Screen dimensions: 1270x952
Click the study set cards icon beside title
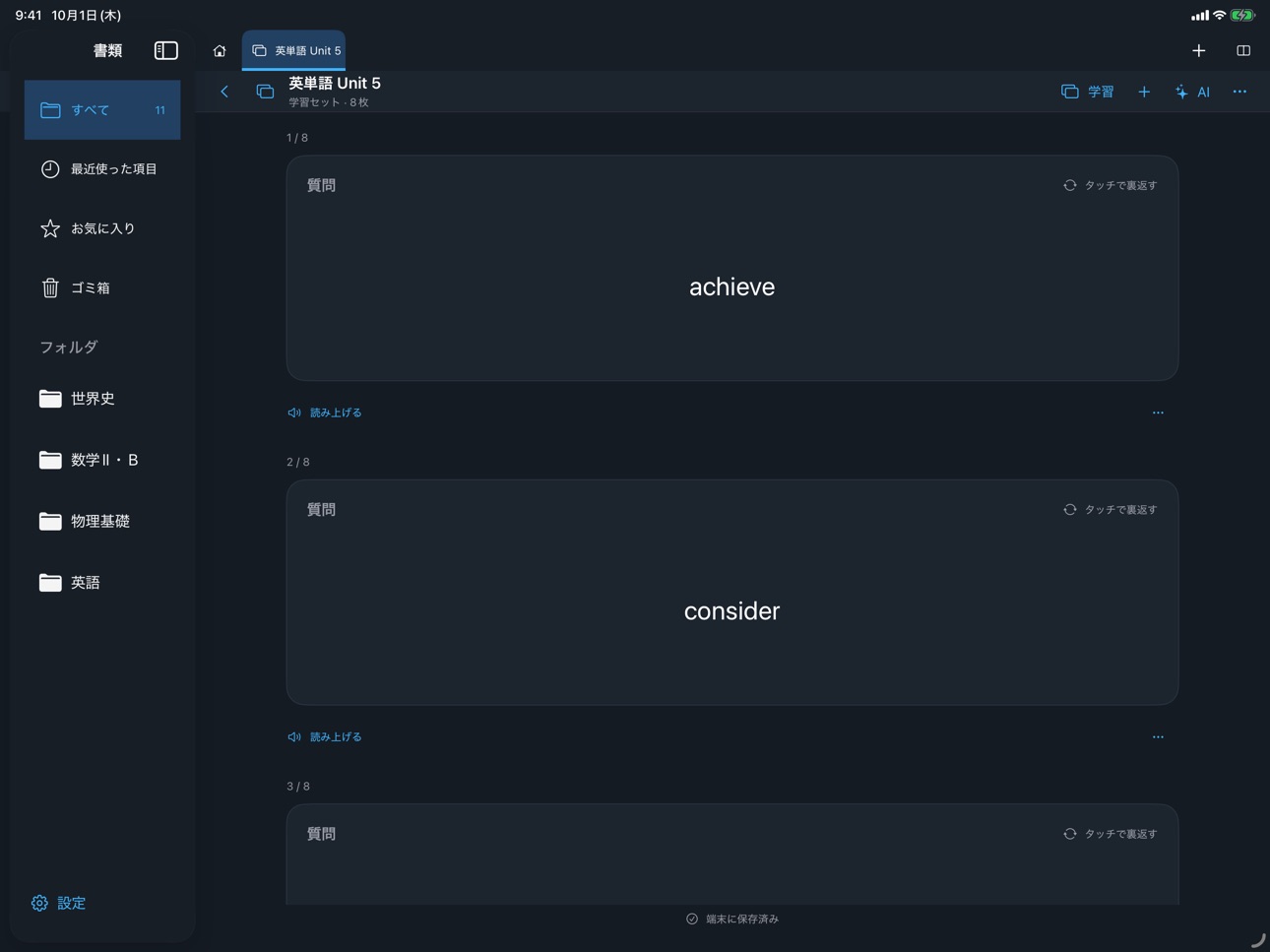265,92
